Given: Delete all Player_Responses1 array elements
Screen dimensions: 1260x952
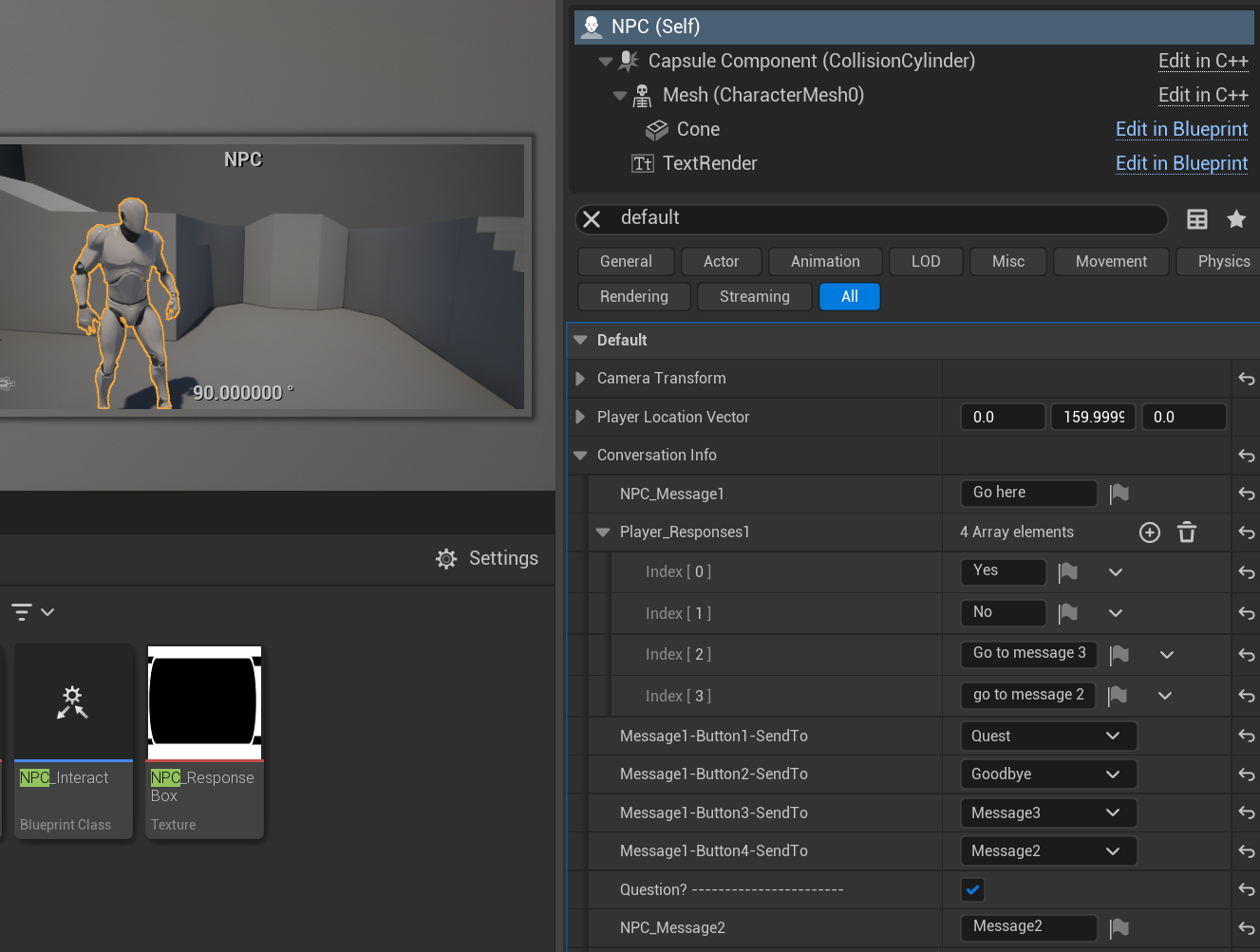Looking at the screenshot, I should point(1187,532).
